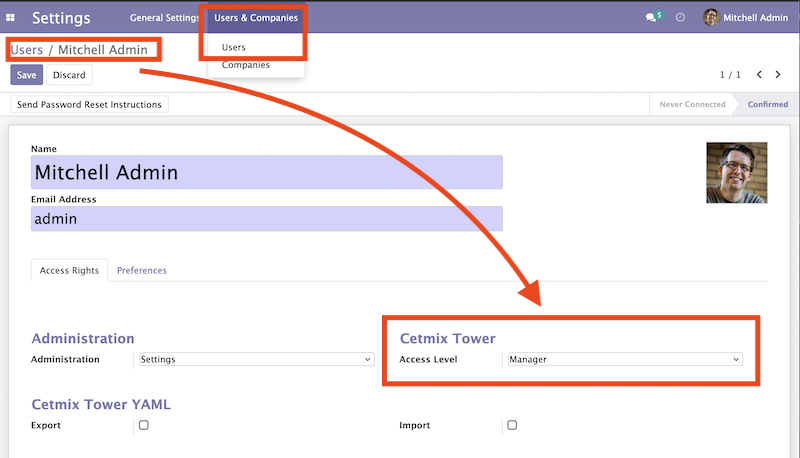Open the Access Level dropdown
This screenshot has width=800, height=458.
(623, 359)
